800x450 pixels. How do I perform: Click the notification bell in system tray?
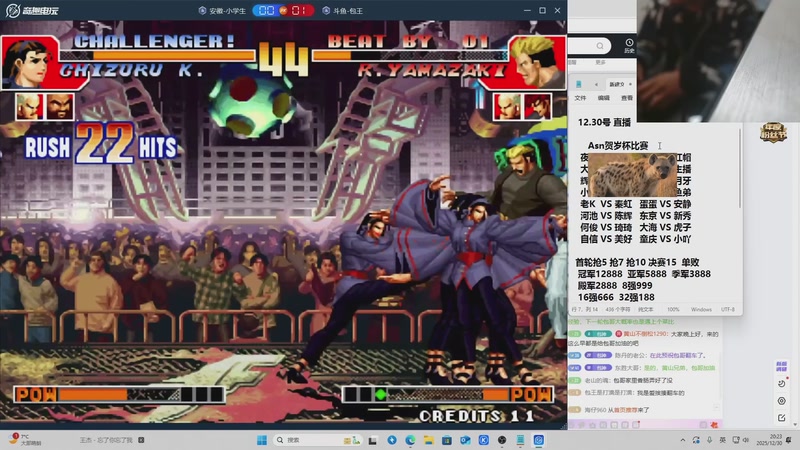789,440
